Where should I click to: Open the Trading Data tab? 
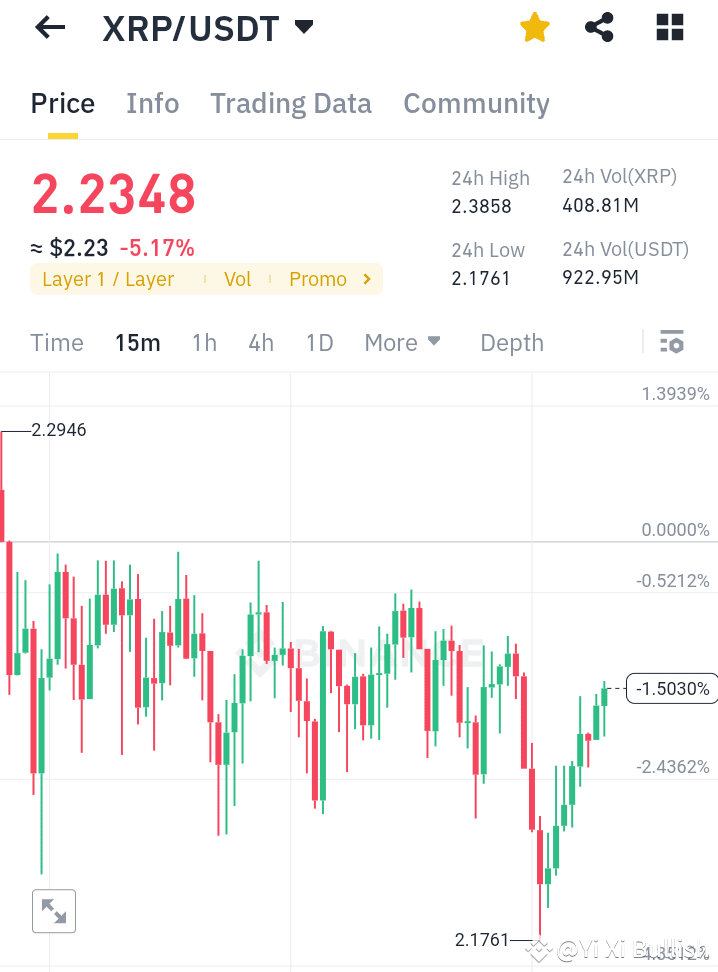point(290,103)
